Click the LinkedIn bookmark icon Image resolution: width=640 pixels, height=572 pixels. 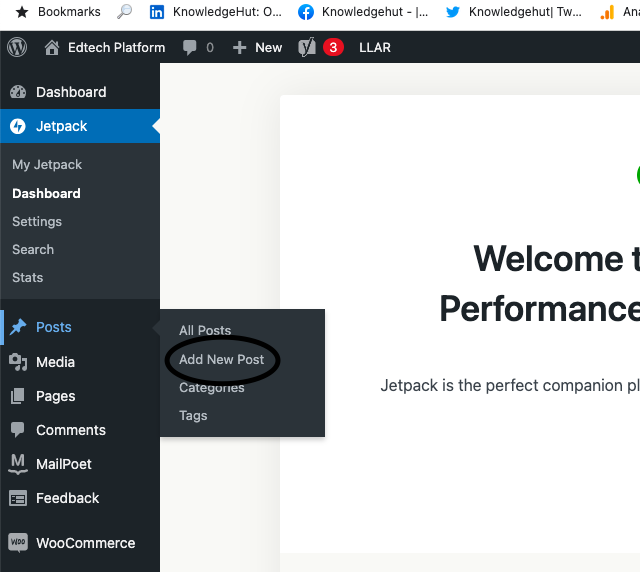coord(157,12)
